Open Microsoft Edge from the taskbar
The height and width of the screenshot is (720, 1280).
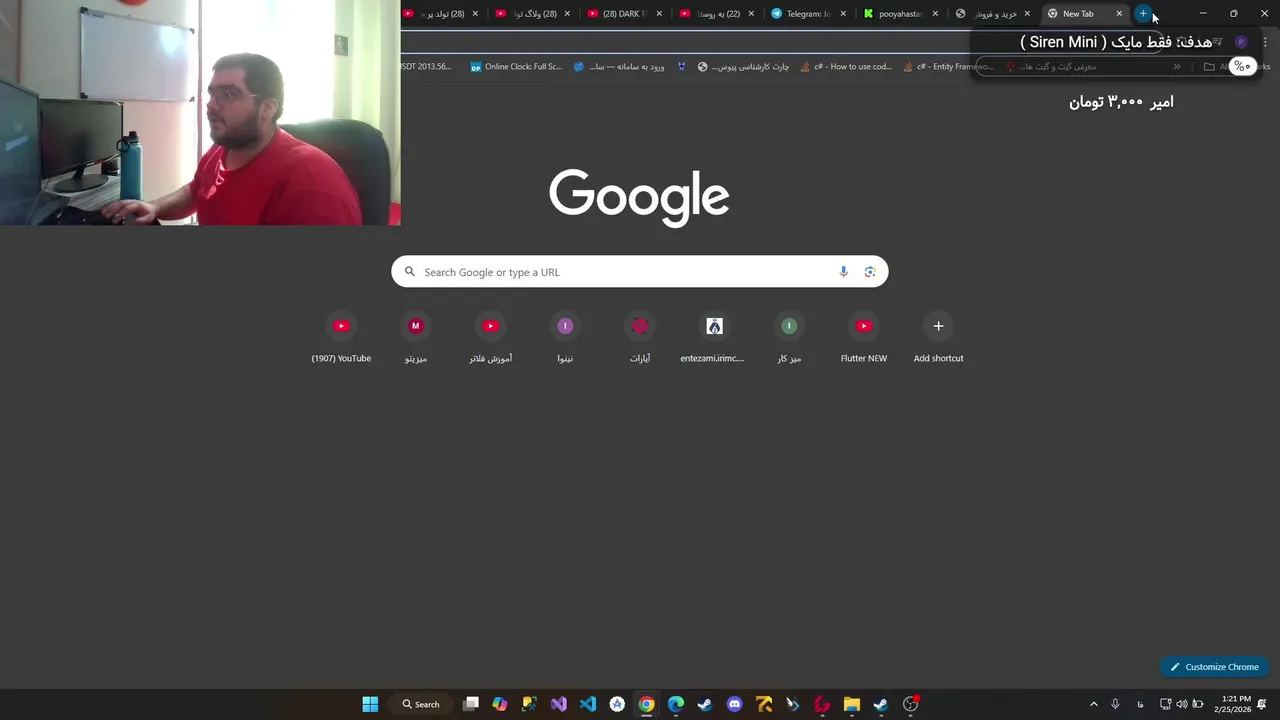click(x=676, y=704)
